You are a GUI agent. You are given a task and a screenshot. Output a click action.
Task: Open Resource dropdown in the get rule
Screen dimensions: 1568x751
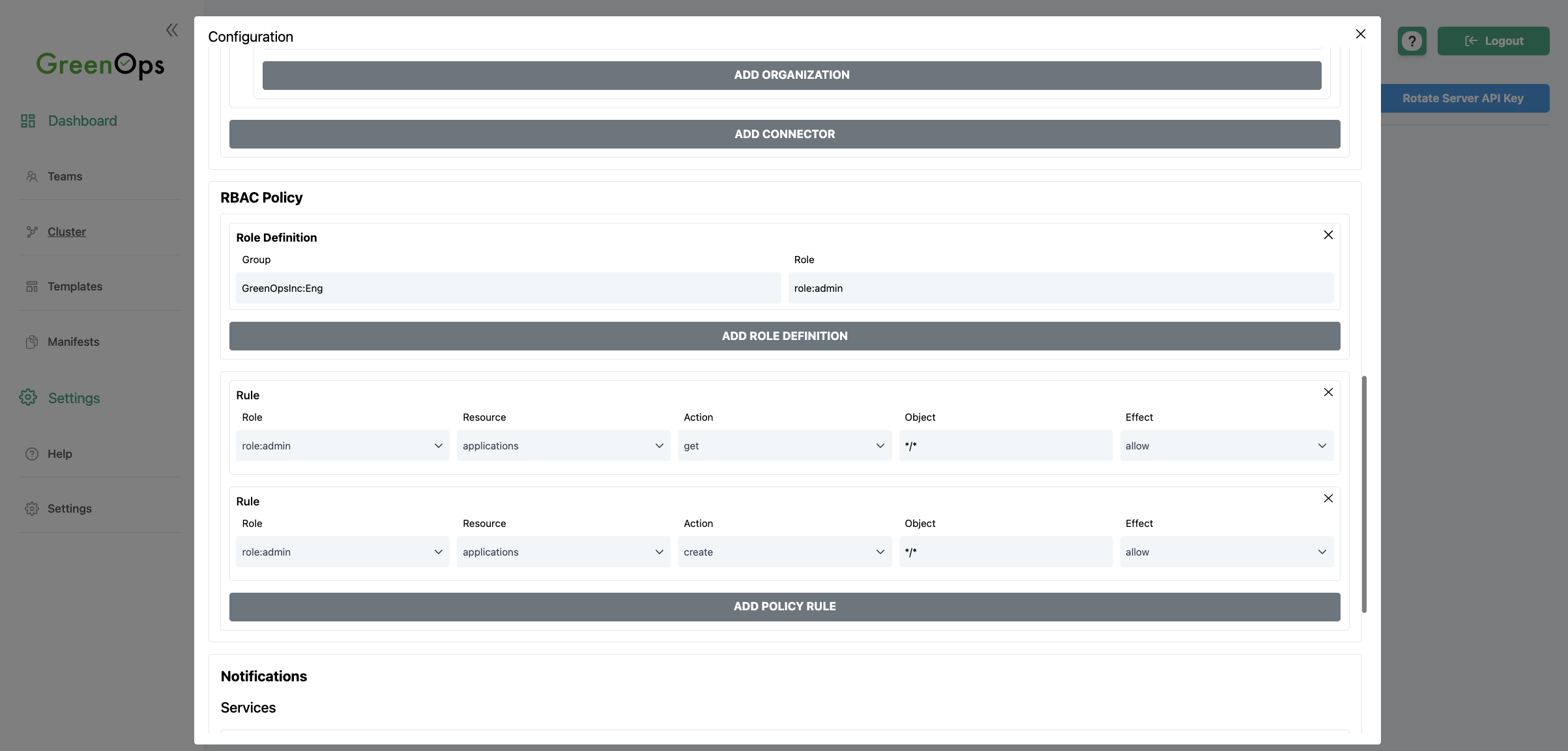(563, 446)
